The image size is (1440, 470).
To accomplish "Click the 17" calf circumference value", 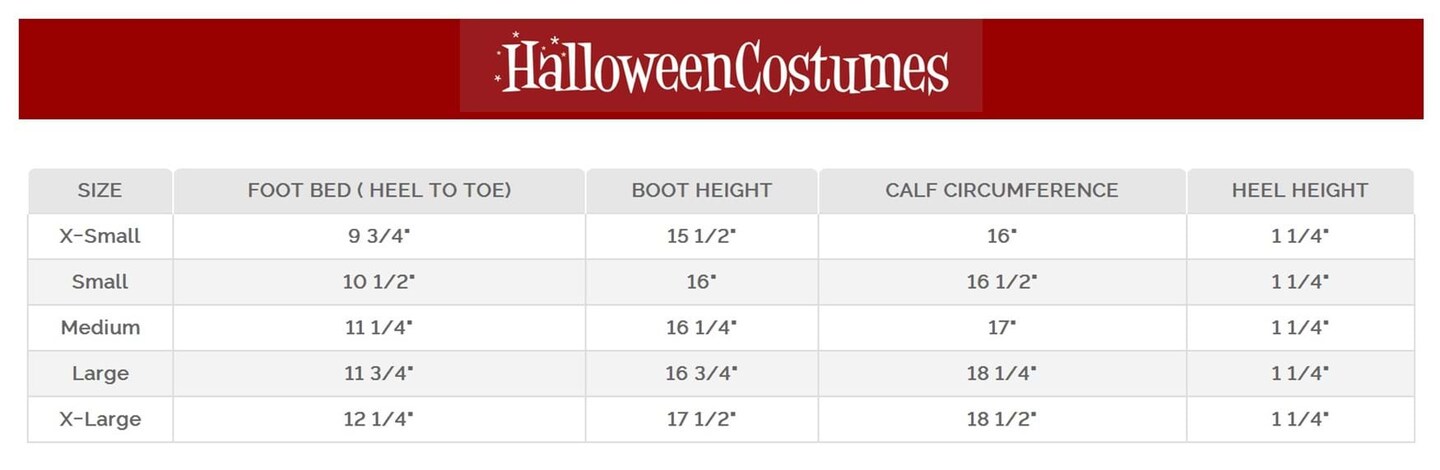I will [x=1001, y=328].
